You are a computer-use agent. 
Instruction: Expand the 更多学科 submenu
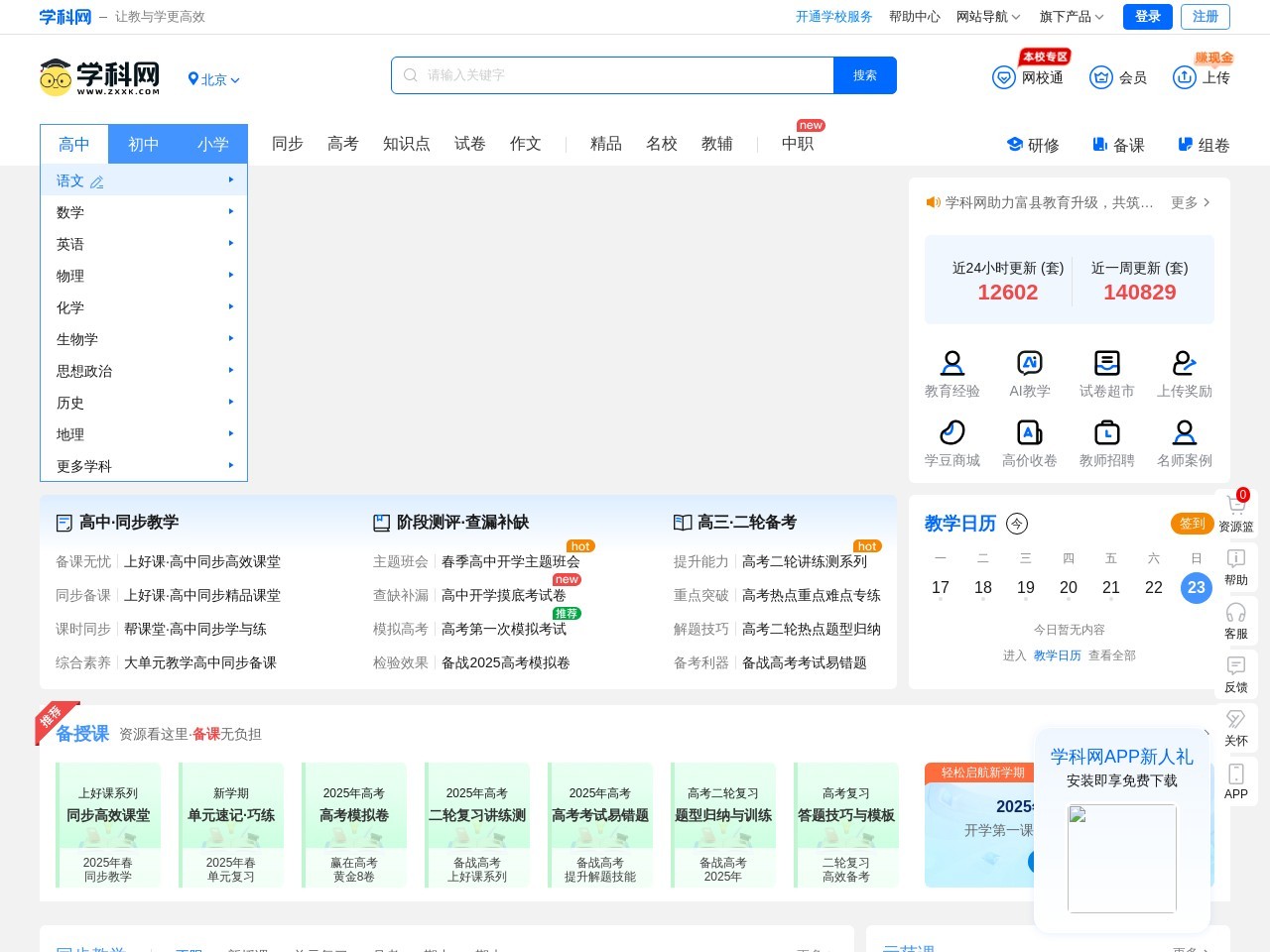pyautogui.click(x=231, y=465)
